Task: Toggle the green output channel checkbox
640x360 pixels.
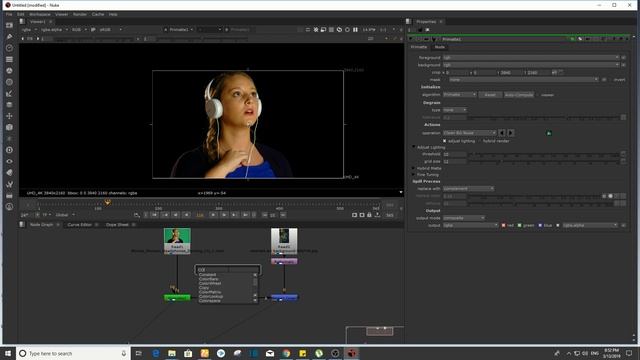Action: 520,225
